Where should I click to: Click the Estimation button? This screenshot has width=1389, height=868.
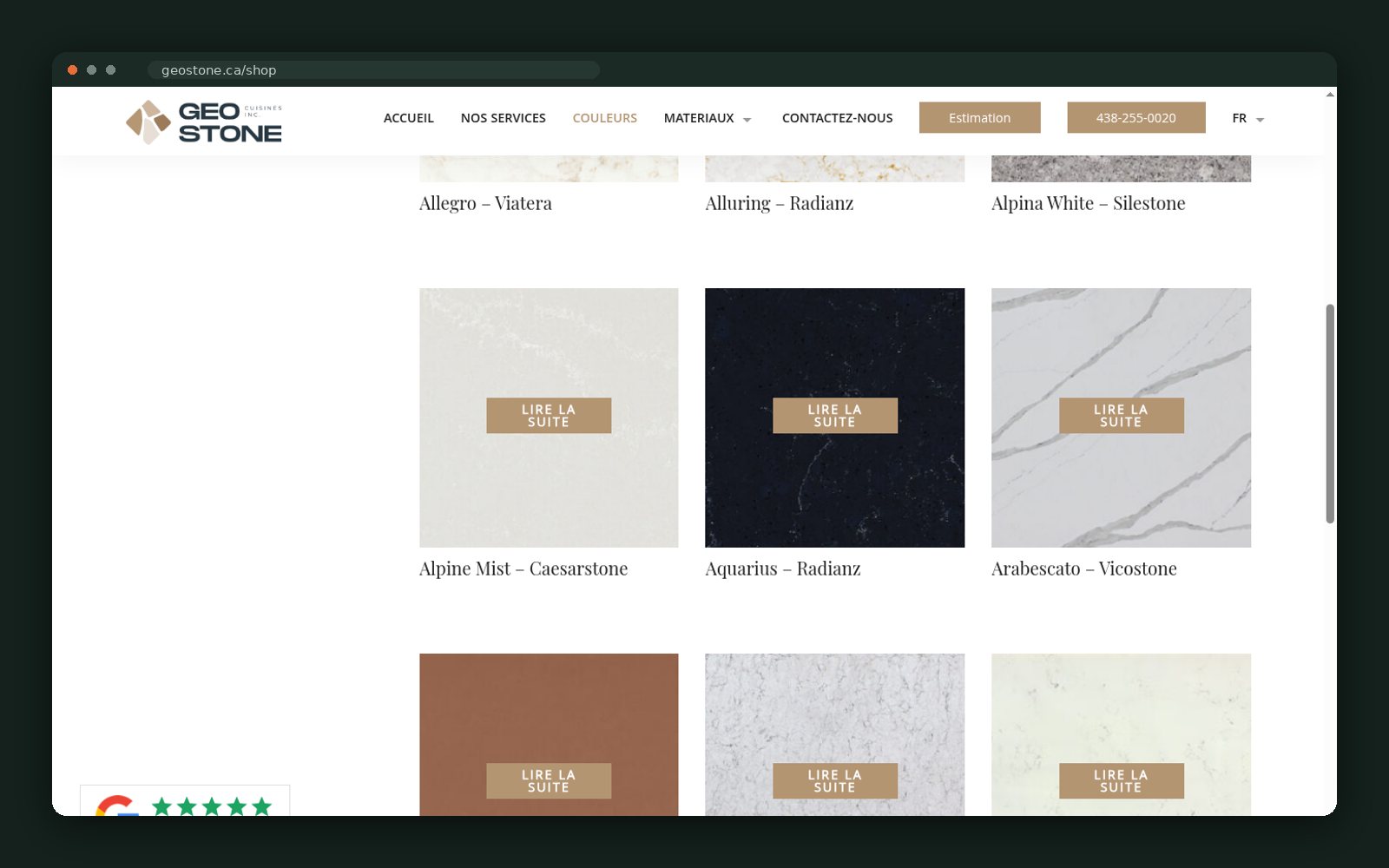[979, 118]
